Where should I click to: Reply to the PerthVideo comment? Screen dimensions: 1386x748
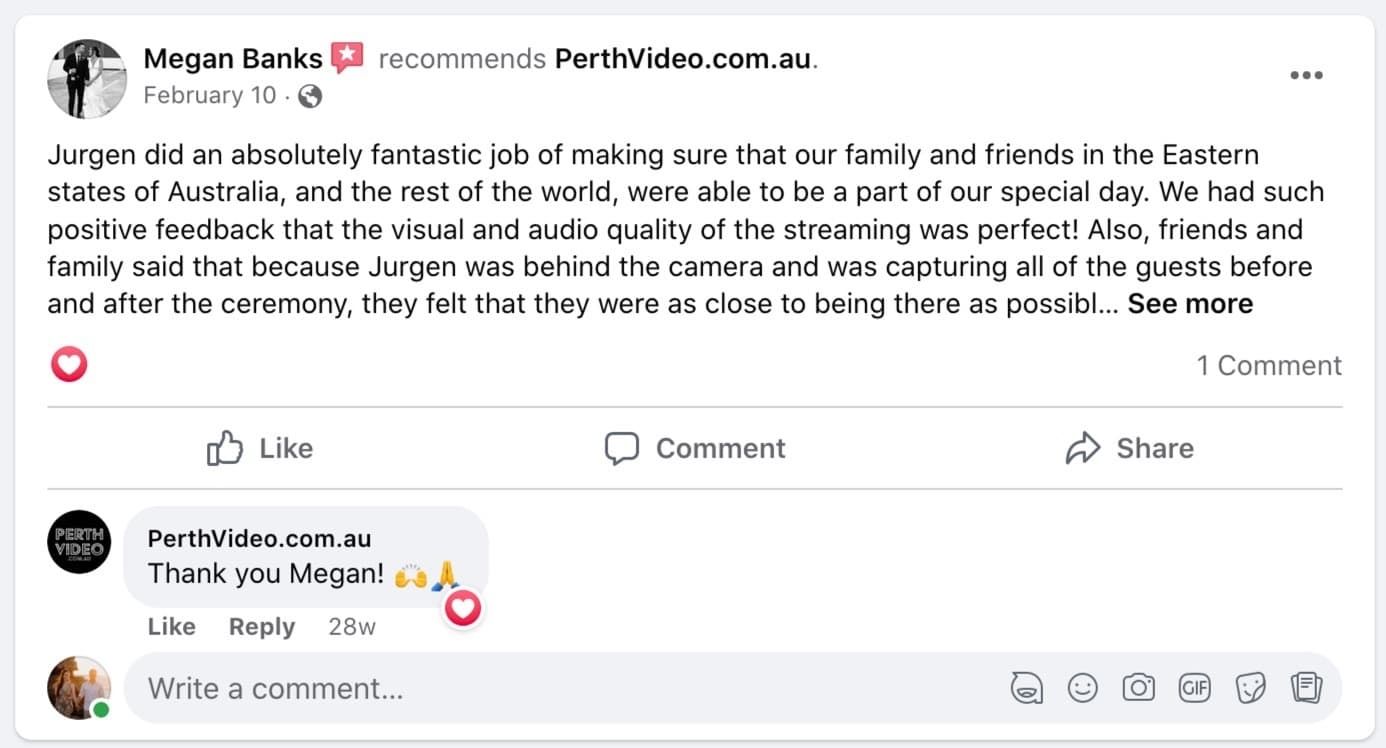tap(262, 627)
